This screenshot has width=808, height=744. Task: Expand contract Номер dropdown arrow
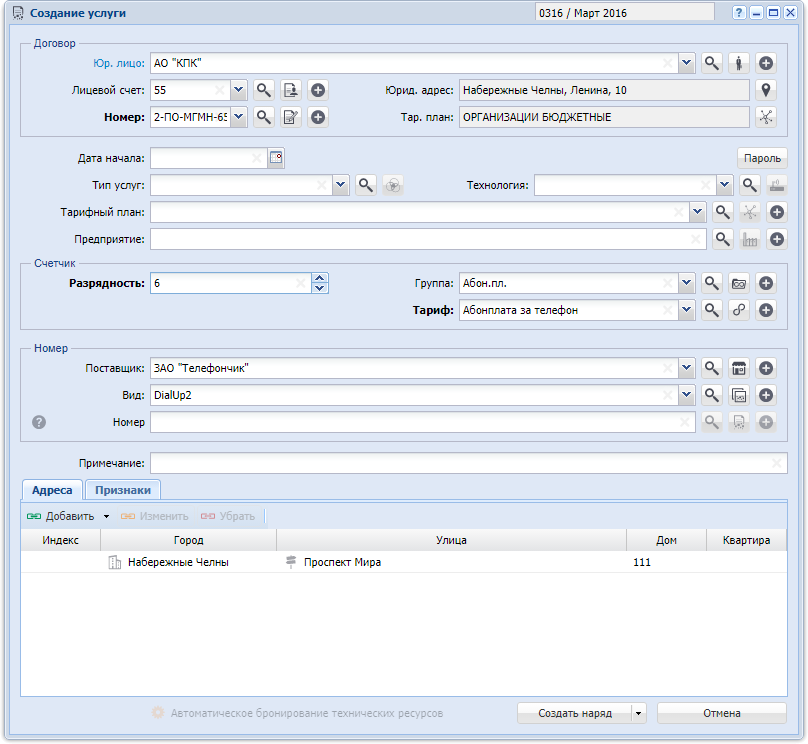[x=238, y=117]
